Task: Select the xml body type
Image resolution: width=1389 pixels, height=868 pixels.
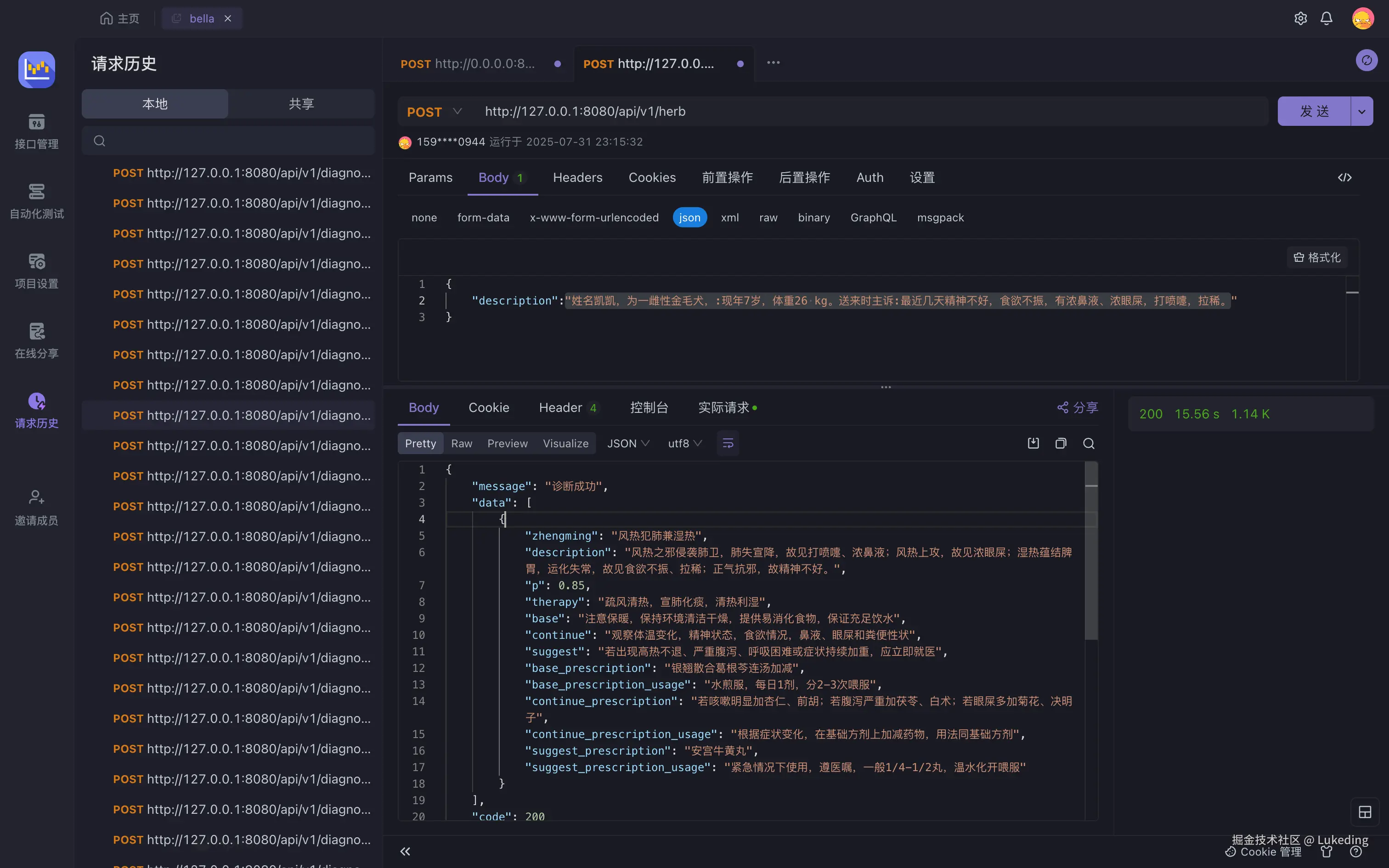Action: [729, 217]
